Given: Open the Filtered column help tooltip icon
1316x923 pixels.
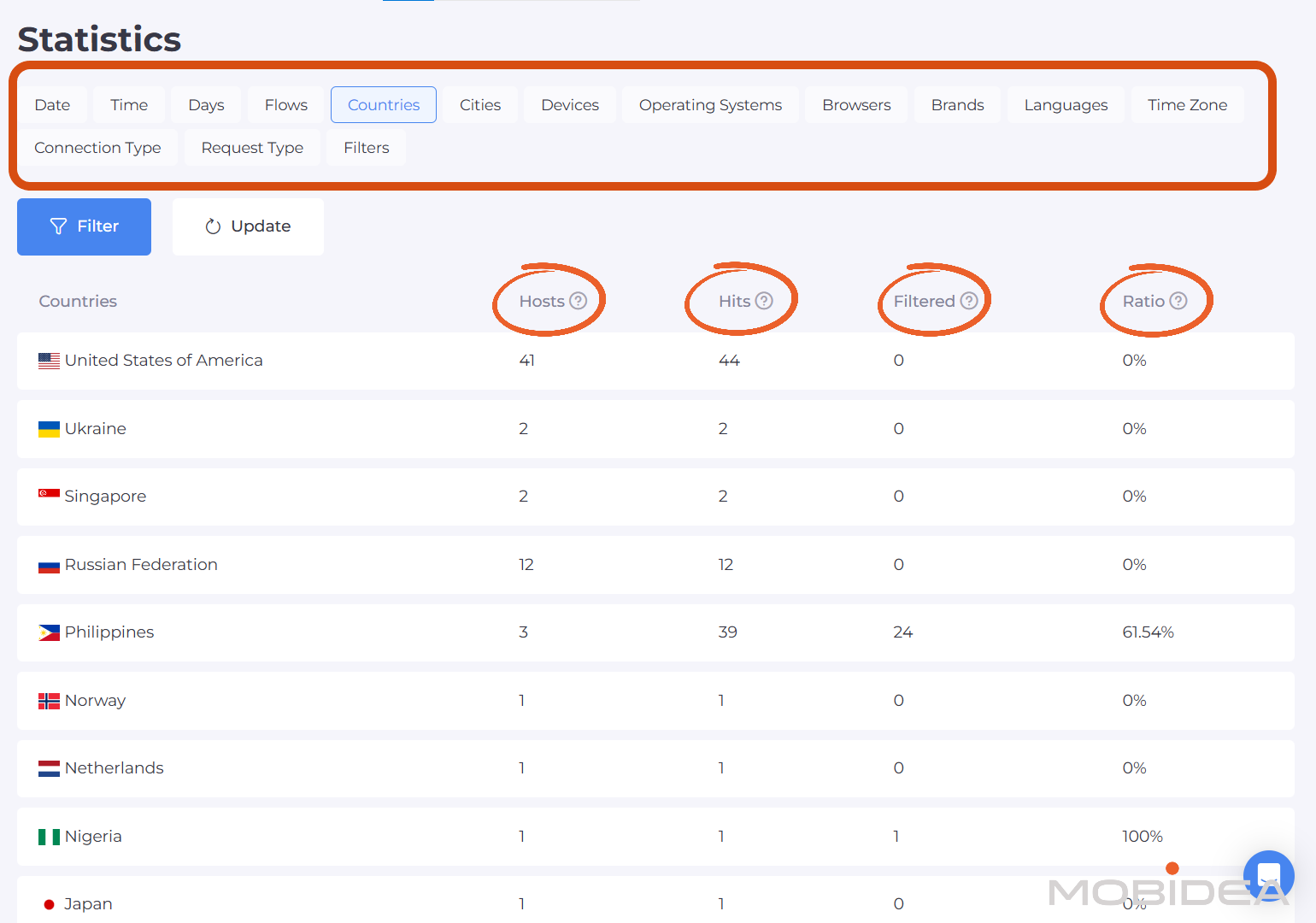Looking at the screenshot, I should coord(969,301).
